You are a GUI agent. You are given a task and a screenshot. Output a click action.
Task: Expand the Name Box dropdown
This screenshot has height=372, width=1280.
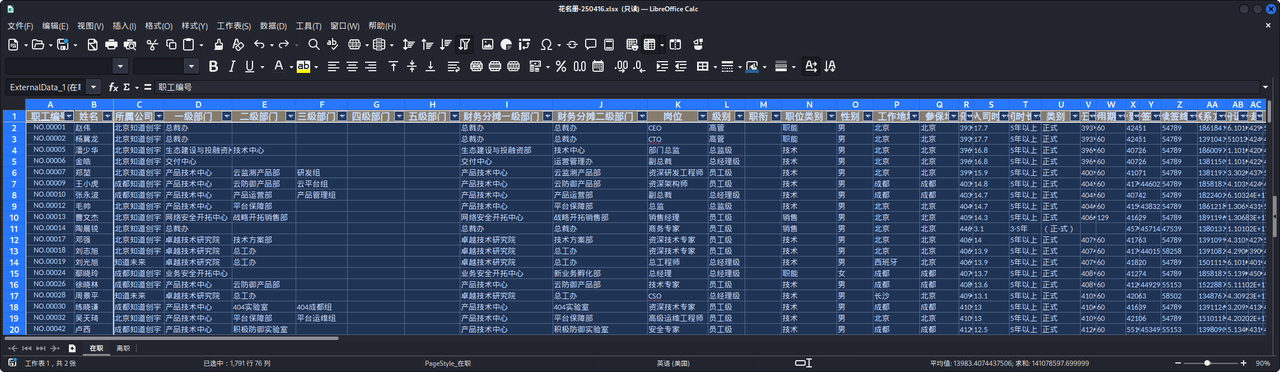point(94,87)
